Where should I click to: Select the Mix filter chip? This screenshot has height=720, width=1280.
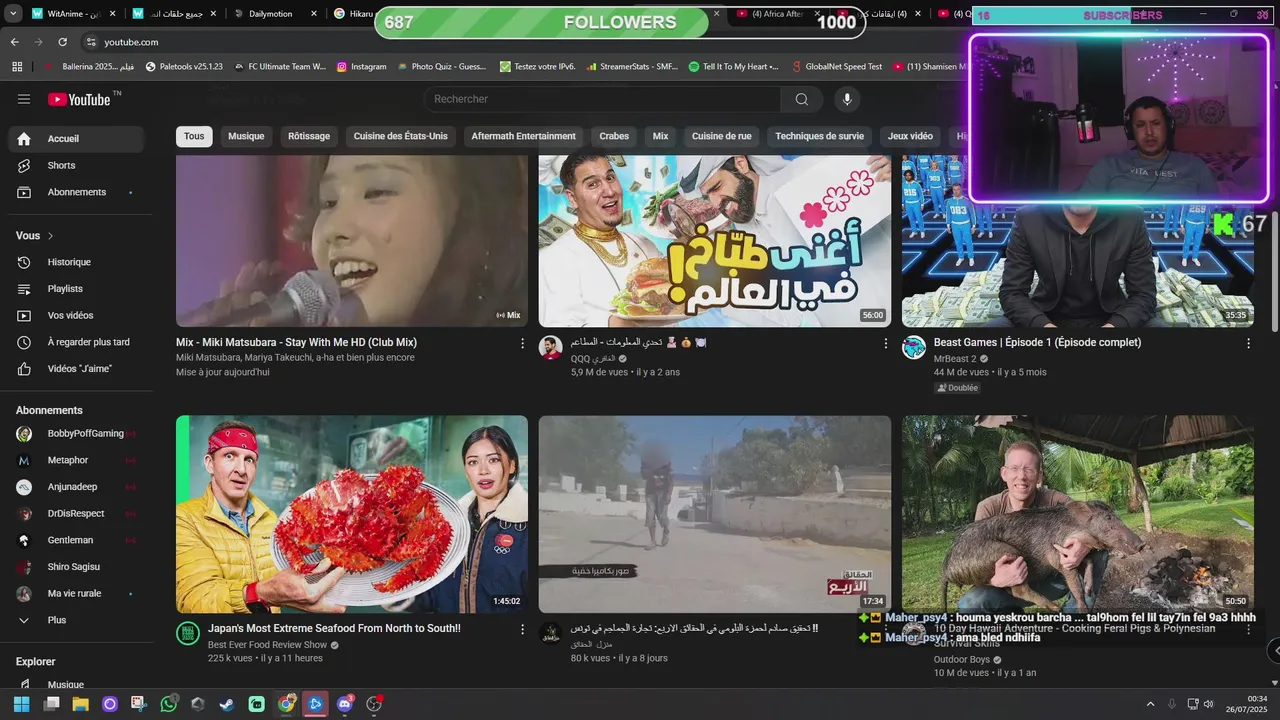(660, 136)
